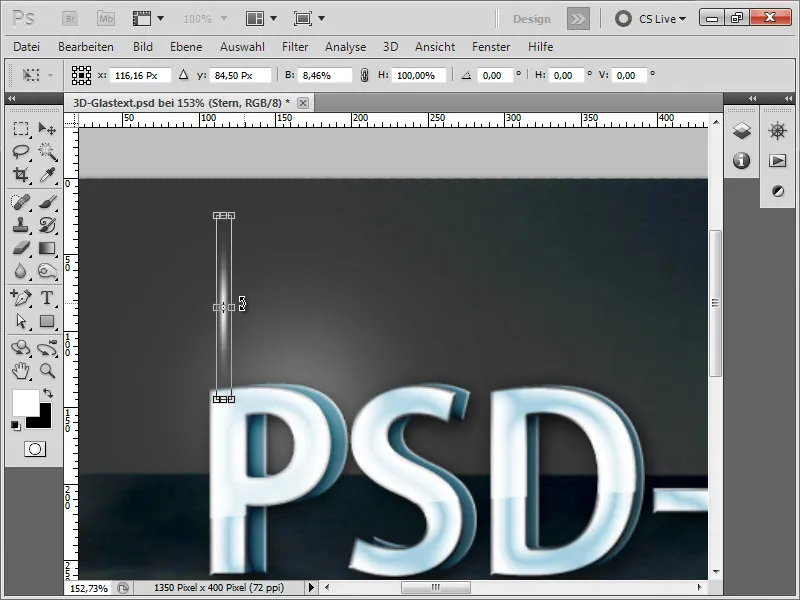This screenshot has width=800, height=600.
Task: Select the 3D Camera Rotate tool
Action: [x=47, y=348]
